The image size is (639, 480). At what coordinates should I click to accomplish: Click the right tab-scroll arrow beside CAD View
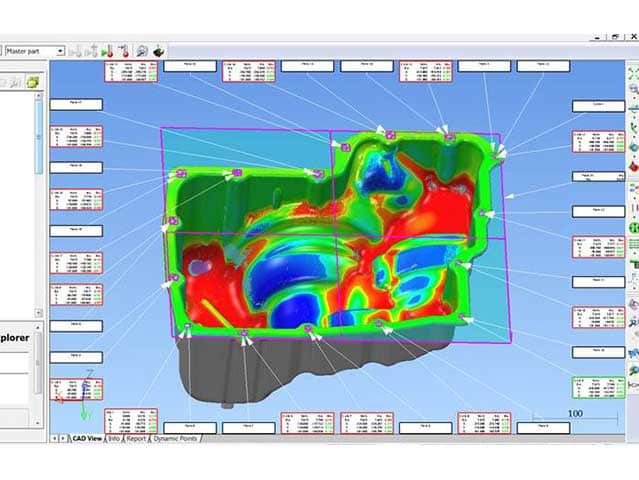[62, 438]
